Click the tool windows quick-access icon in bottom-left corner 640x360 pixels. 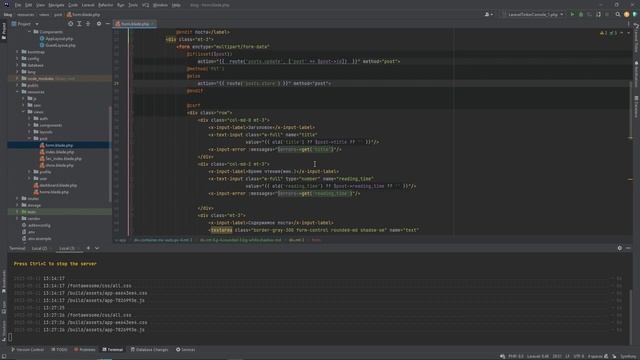4,356
